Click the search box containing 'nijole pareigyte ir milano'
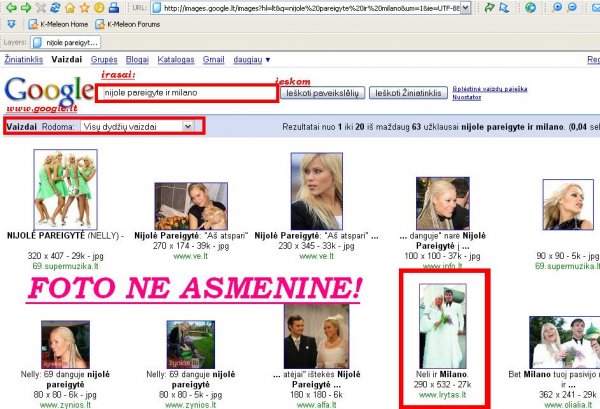The height and width of the screenshot is (409, 600). (x=187, y=93)
